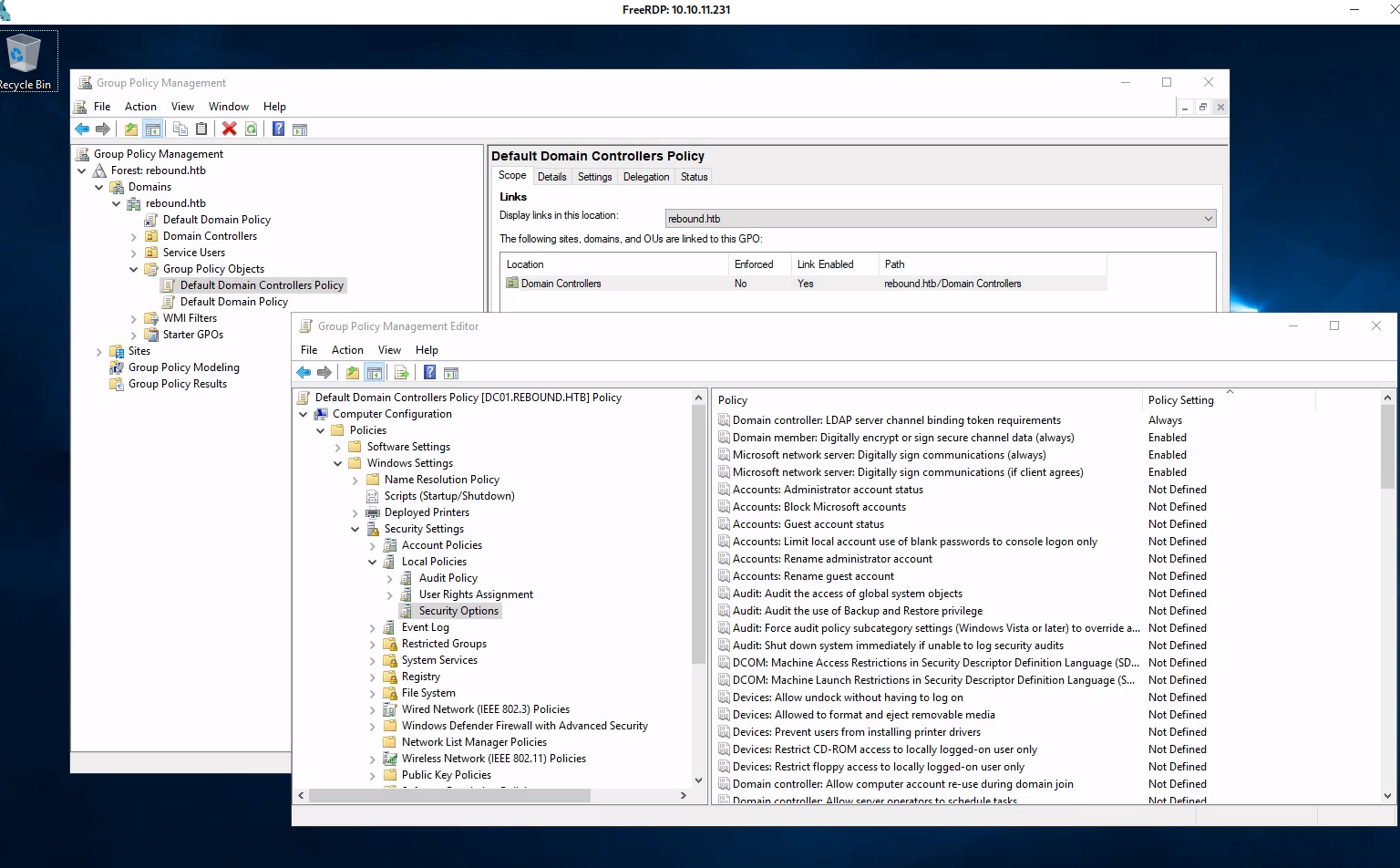Click Copy icon in Group Policy Management toolbar
Screen dimensions: 1400x868
(180, 129)
